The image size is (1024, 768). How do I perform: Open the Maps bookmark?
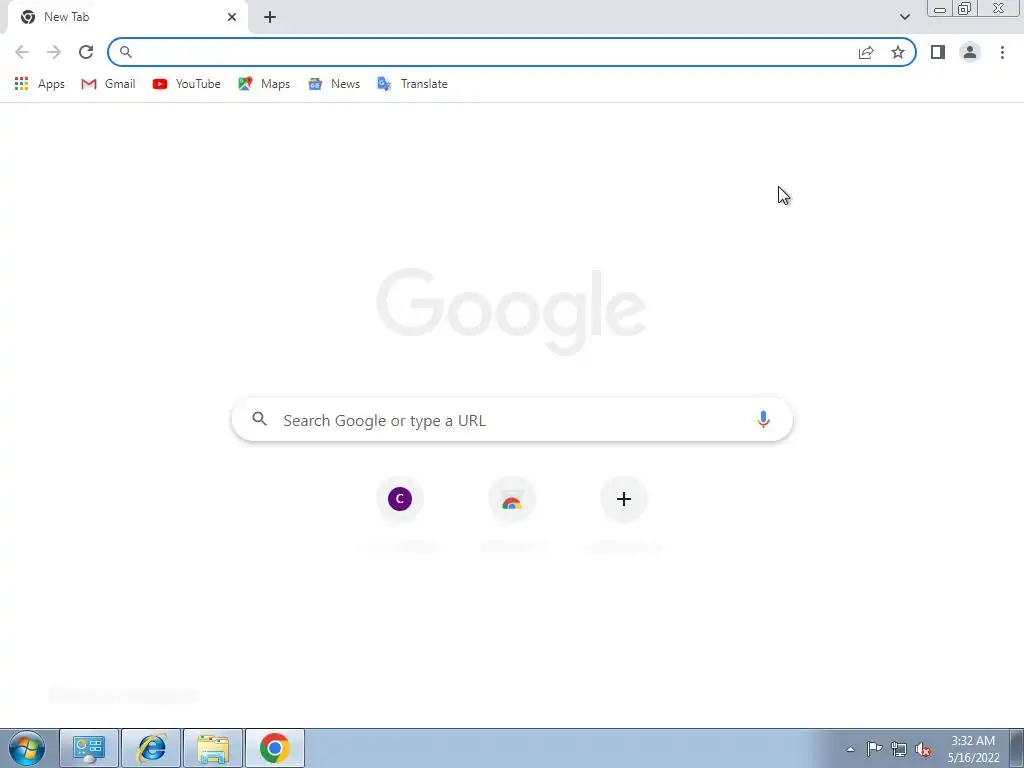264,84
